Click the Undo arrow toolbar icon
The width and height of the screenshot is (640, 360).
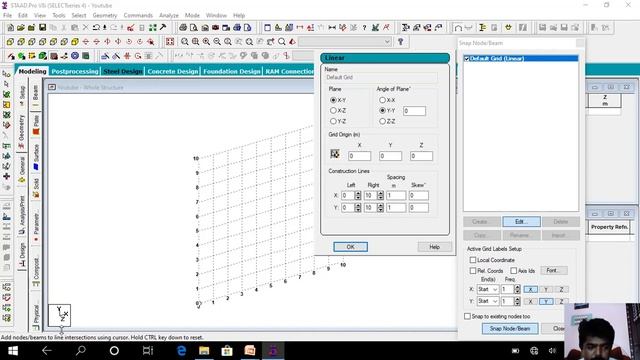pos(96,28)
